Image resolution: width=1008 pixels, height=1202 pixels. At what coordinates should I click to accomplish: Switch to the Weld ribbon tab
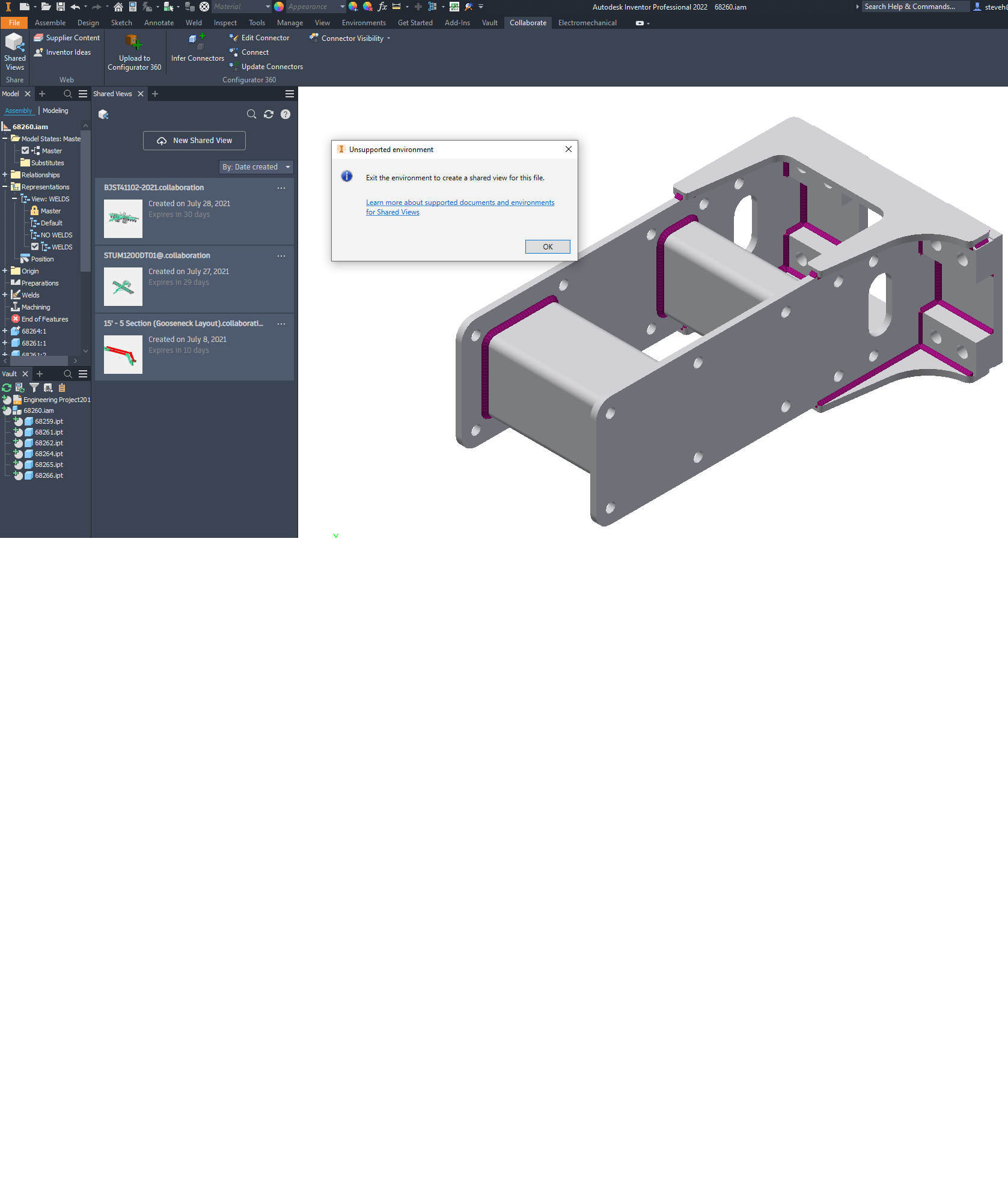click(x=194, y=22)
